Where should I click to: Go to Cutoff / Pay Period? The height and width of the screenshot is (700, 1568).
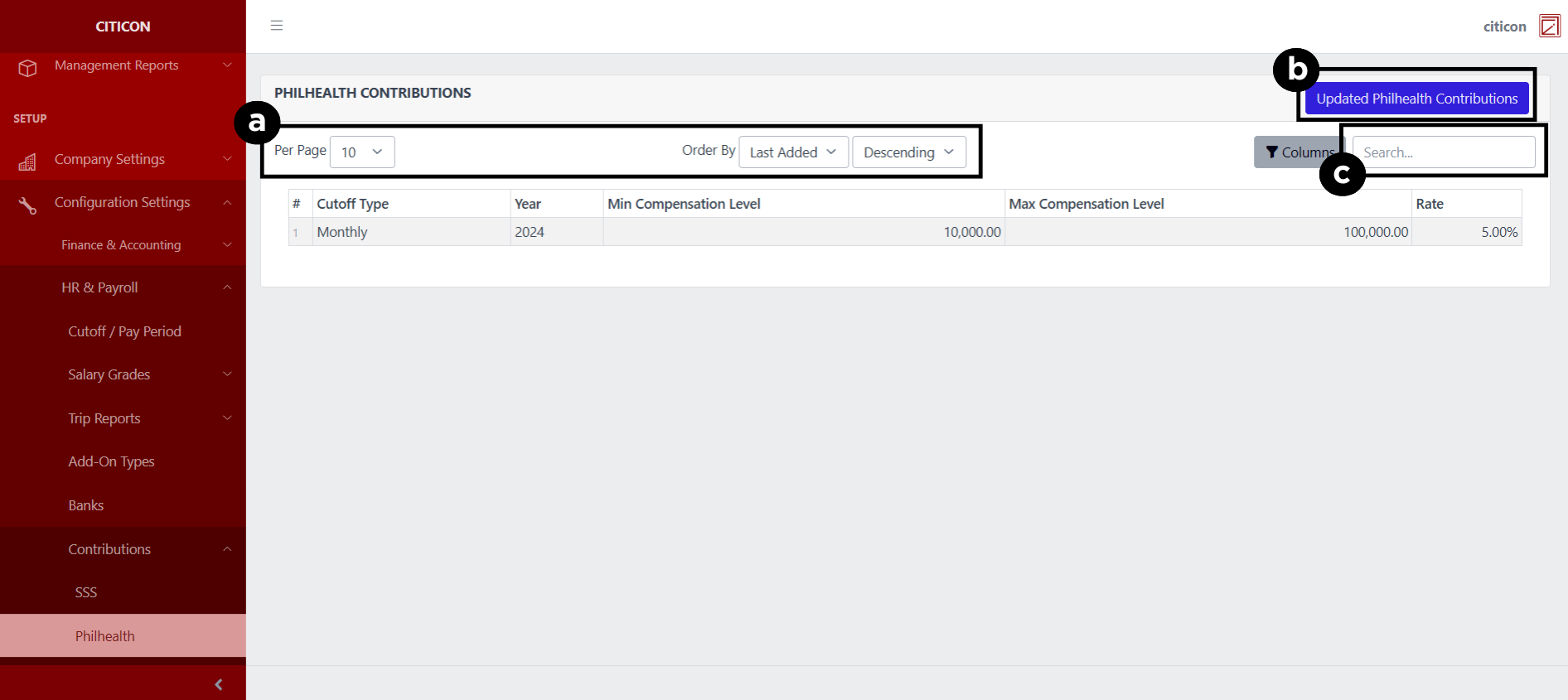(124, 331)
